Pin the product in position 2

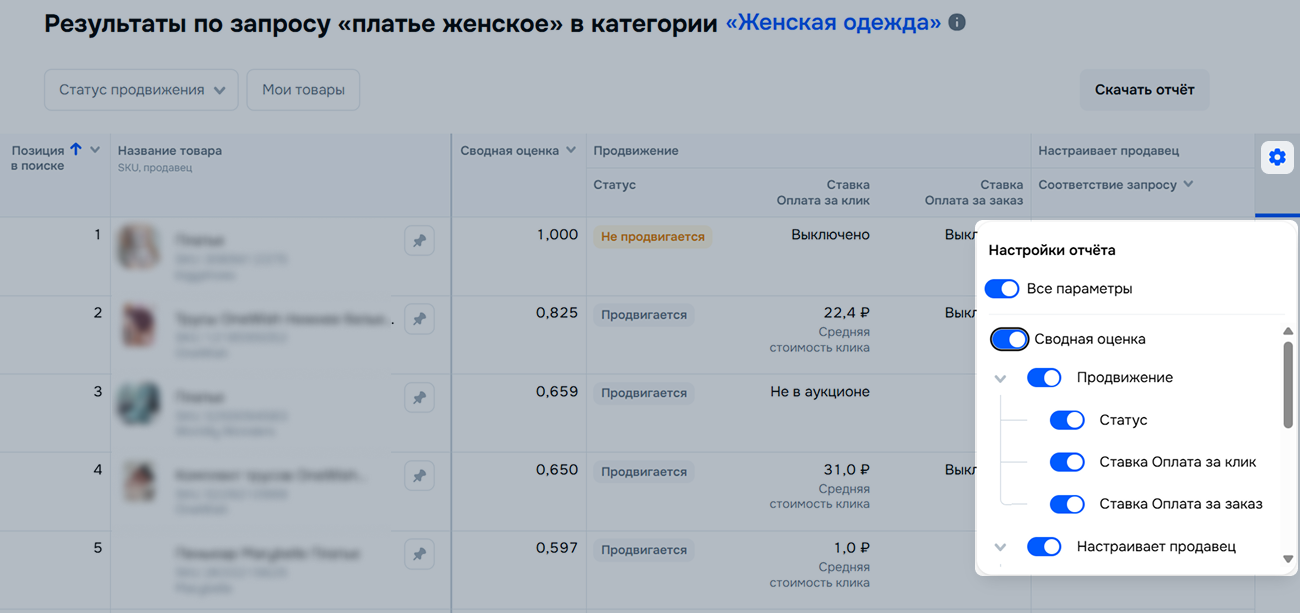[419, 319]
